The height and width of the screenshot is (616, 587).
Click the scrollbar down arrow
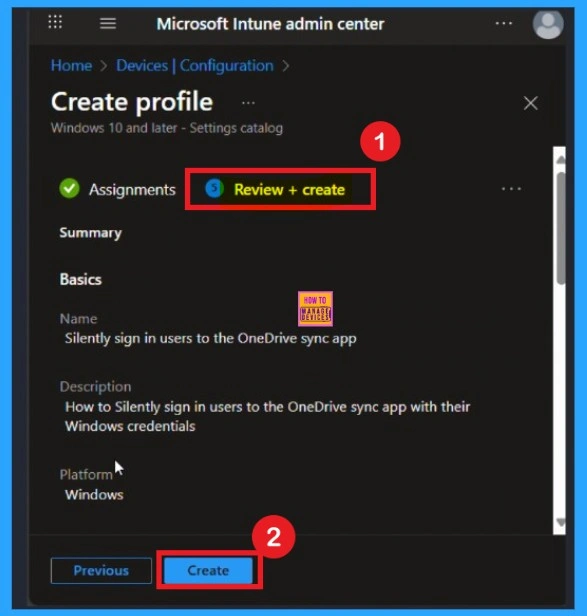click(560, 522)
